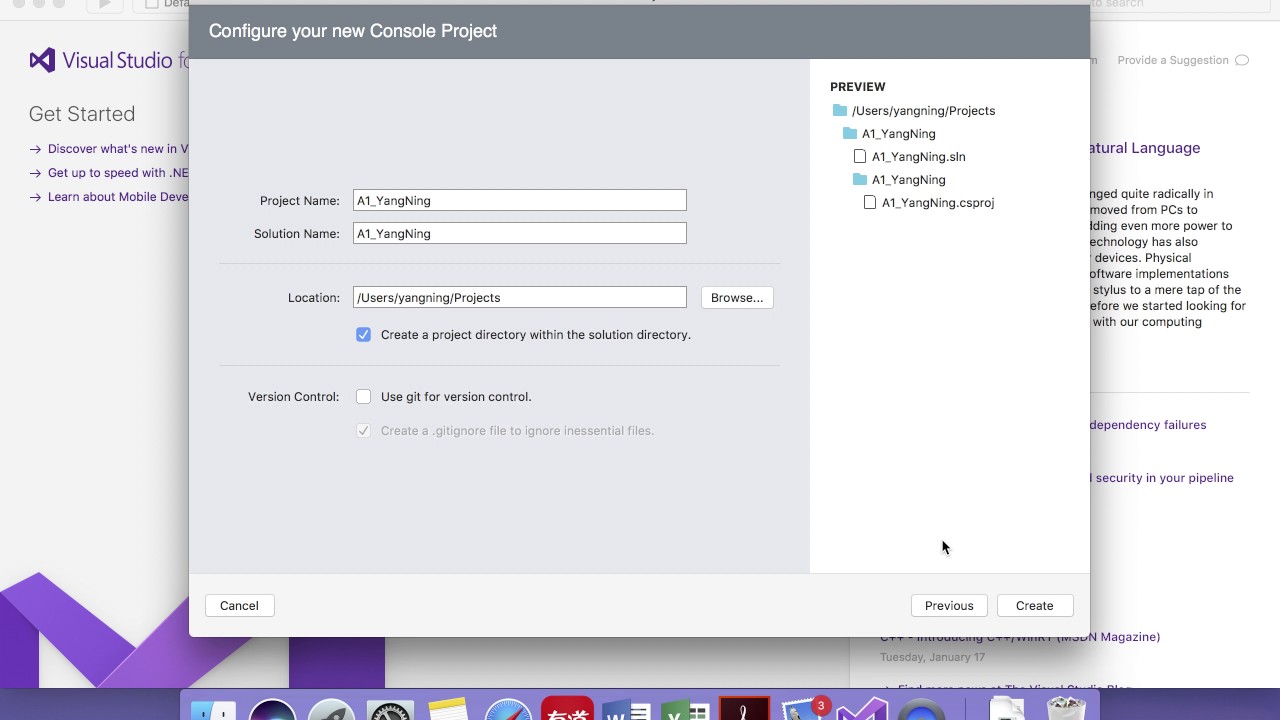Open Microsoft Excel from the dock
1280x720 pixels.
686,708
